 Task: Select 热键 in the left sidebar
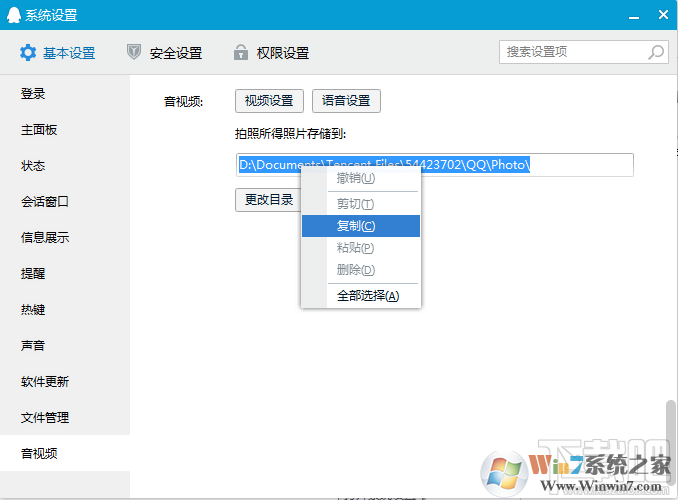pos(33,310)
